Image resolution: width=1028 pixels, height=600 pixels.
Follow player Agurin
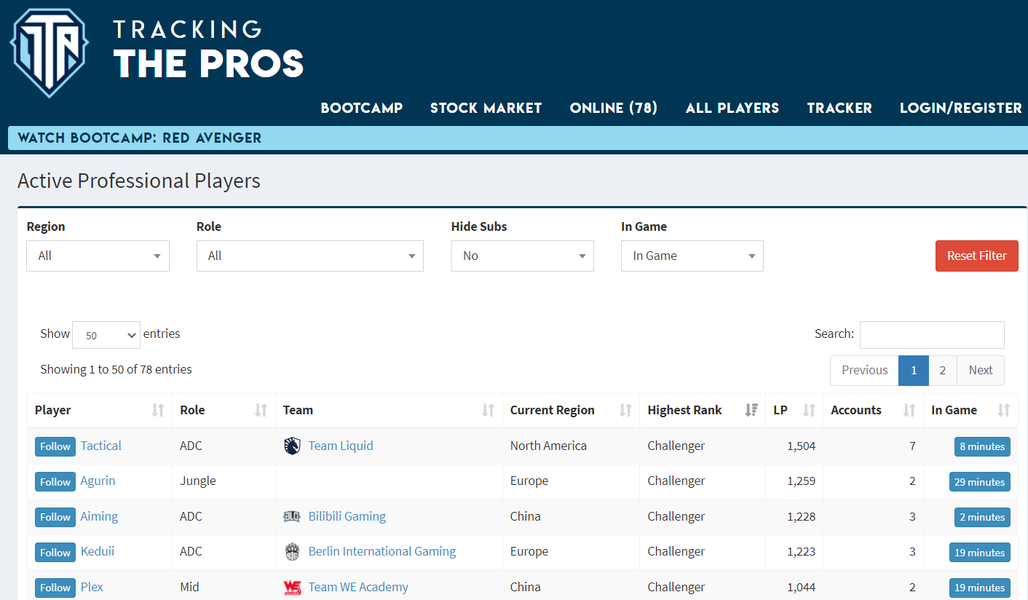point(55,482)
